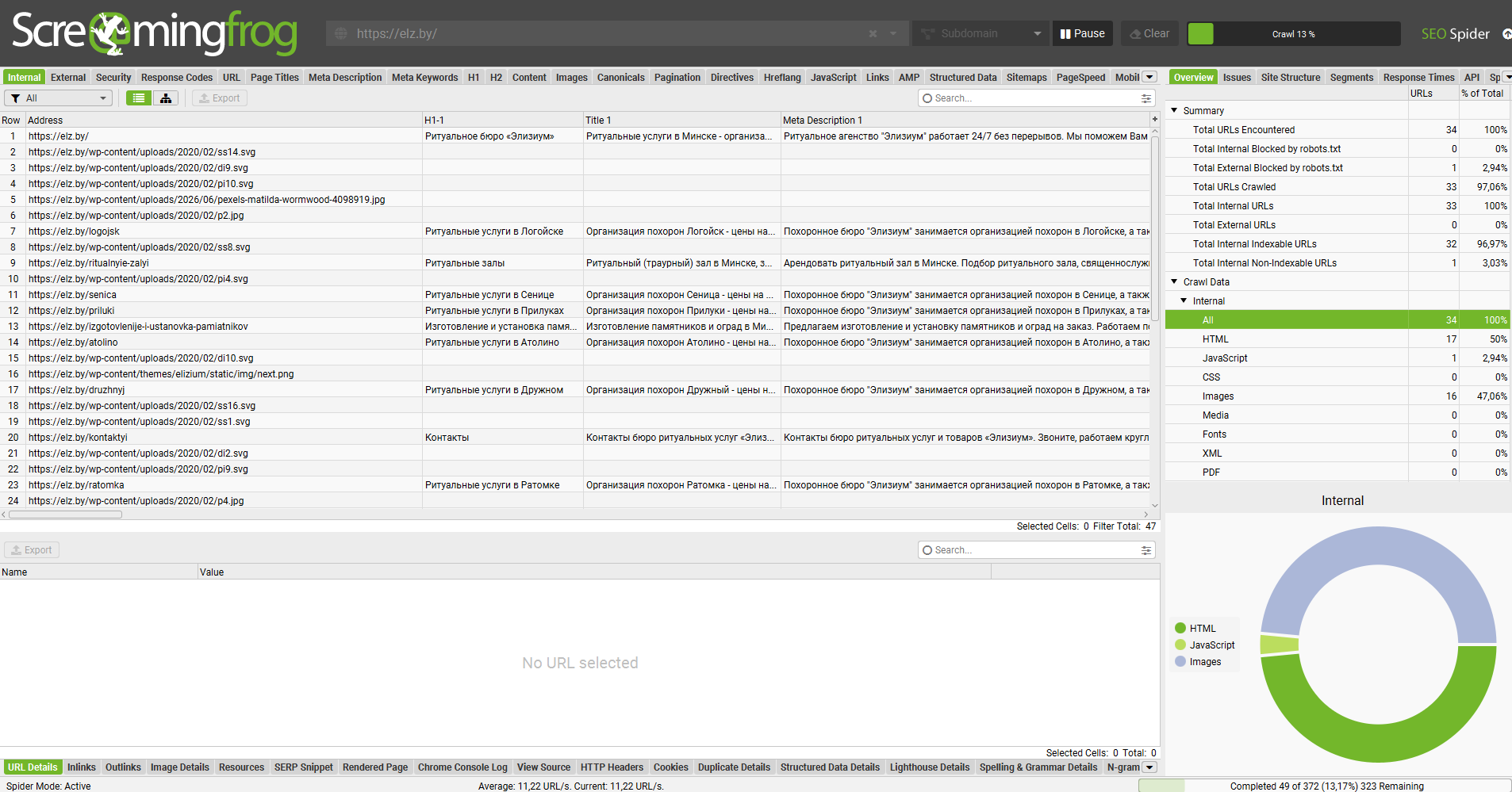1512x792 pixels.
Task: Open the SERP Snippet tab
Action: click(x=304, y=767)
